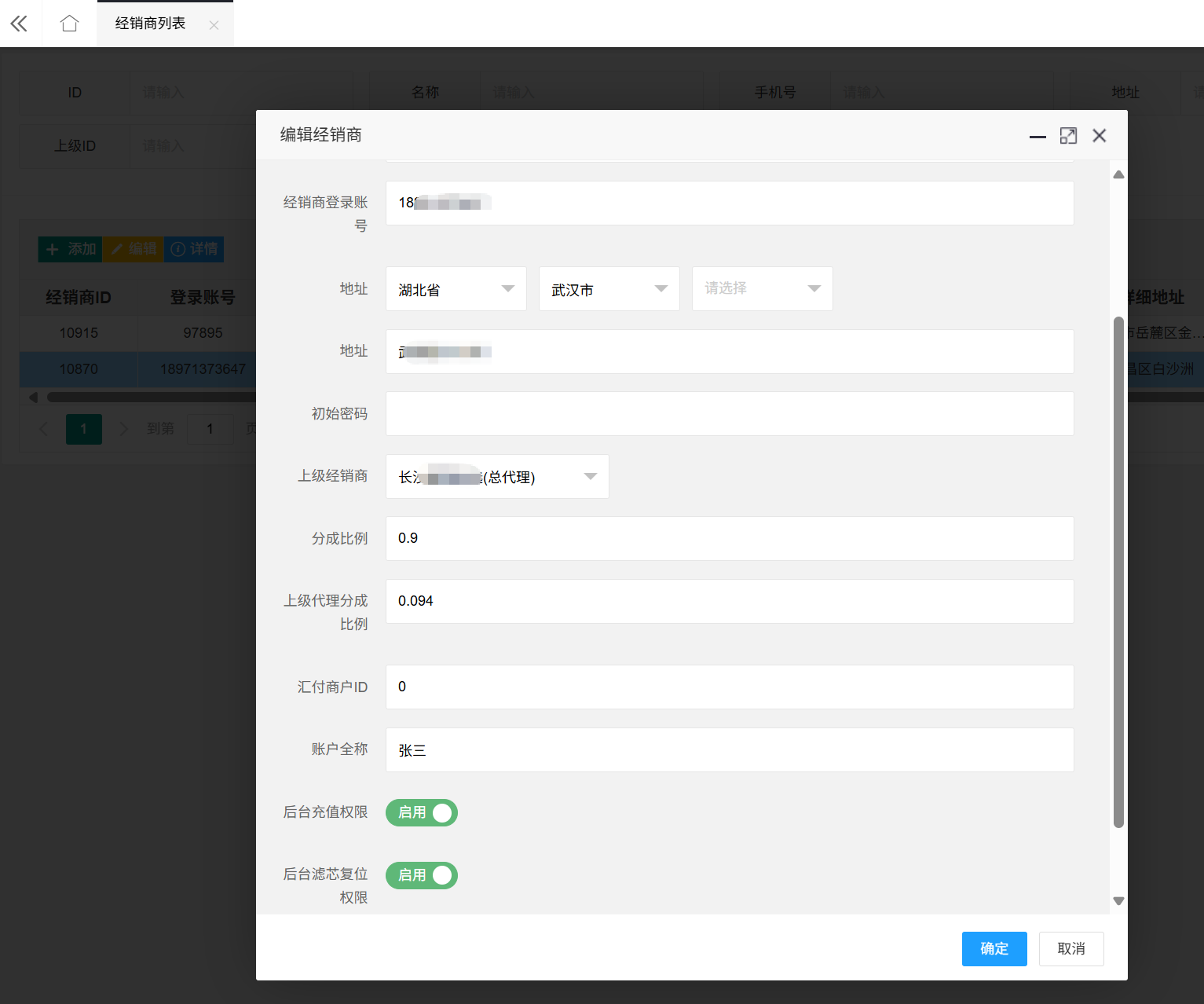Click the 经销商ID column header
The image size is (1204, 1004).
pyautogui.click(x=79, y=298)
